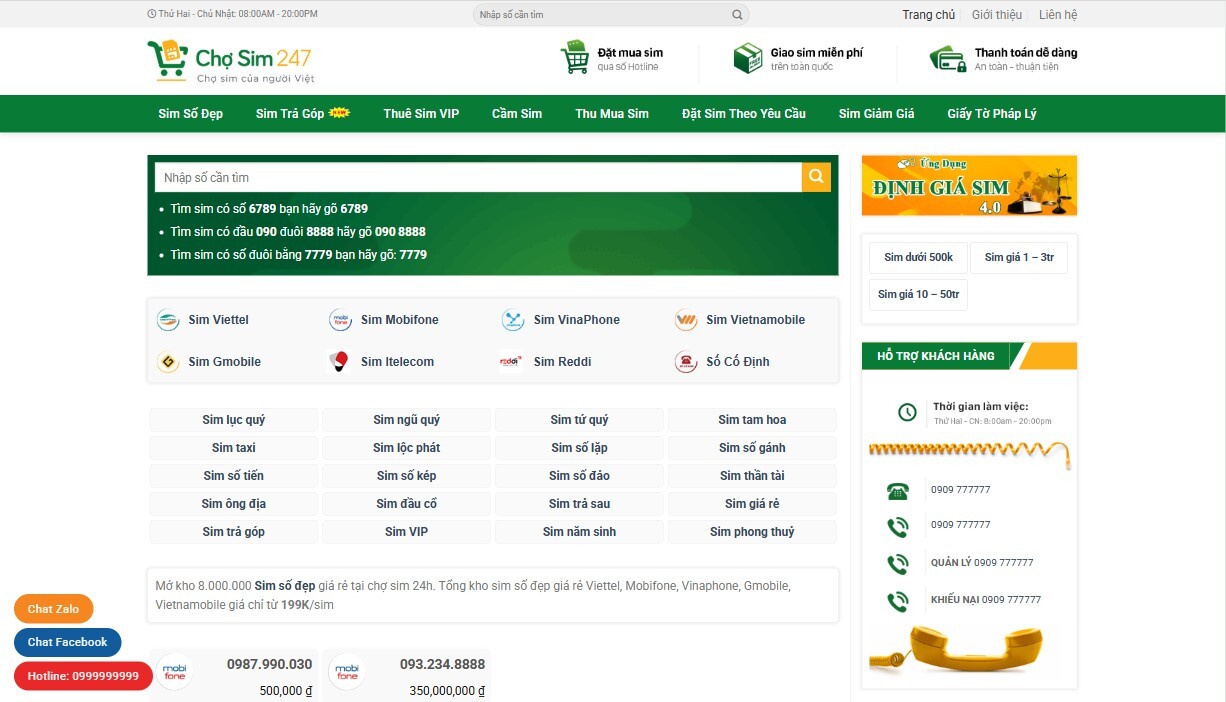This screenshot has width=1226, height=702.
Task: Click the Mobifone logo on 0987.990.030 card
Action: (175, 671)
